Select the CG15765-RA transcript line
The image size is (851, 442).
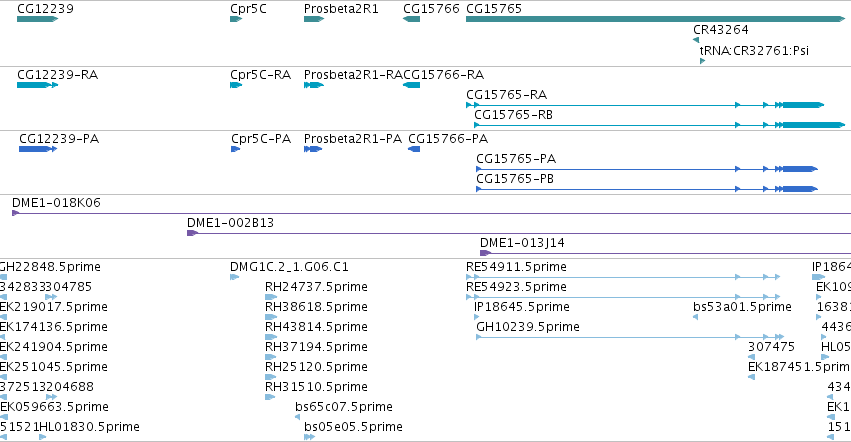click(x=645, y=105)
